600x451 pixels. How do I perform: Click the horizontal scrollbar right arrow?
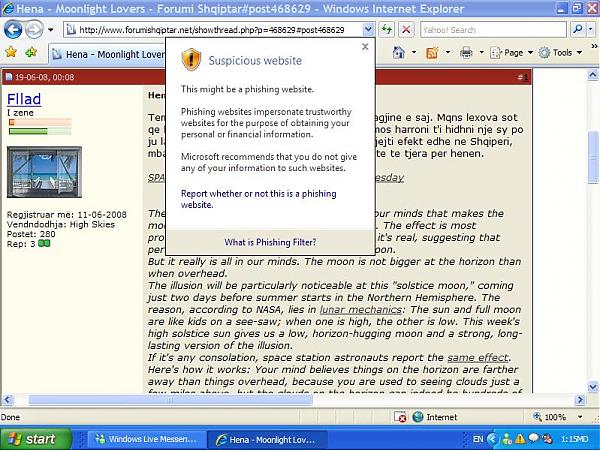click(580, 400)
